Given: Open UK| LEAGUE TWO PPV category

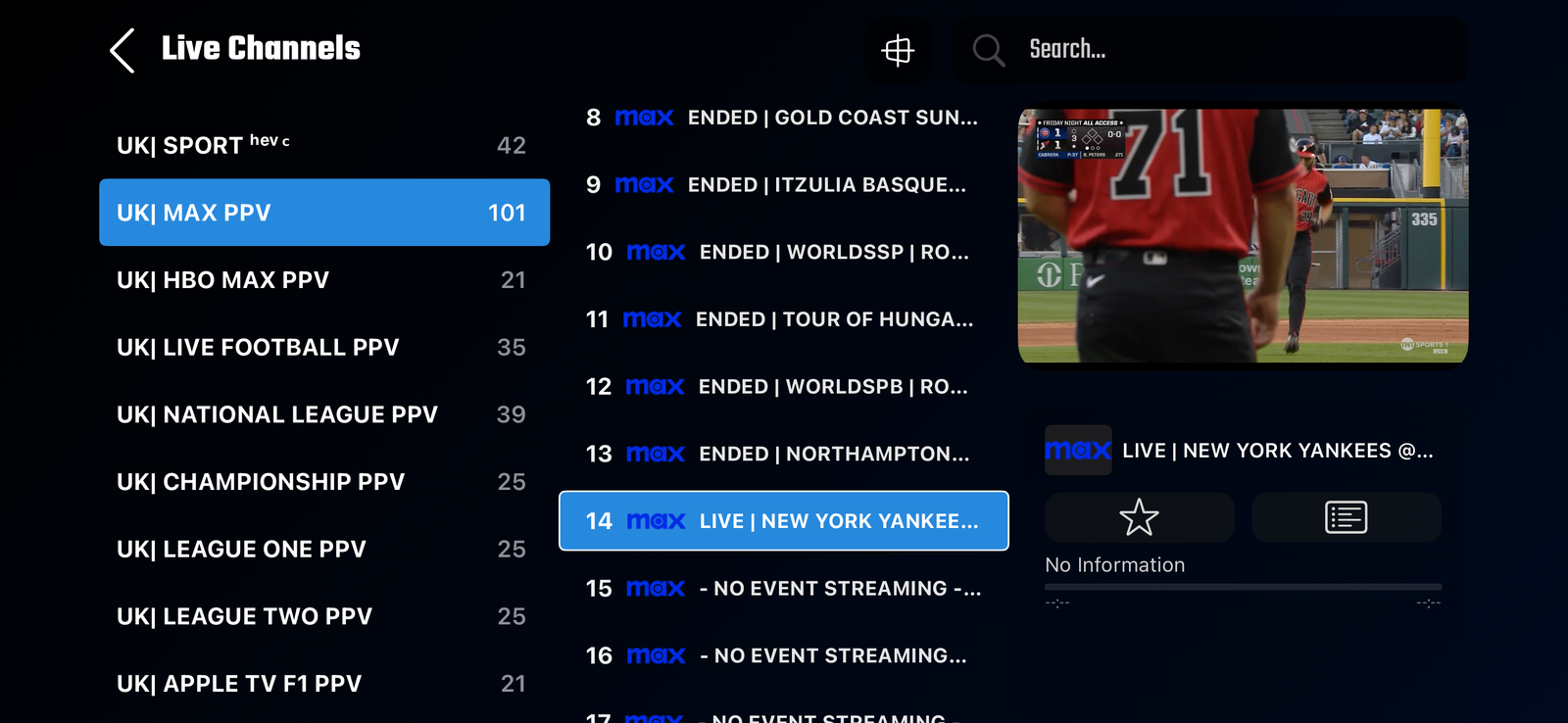Looking at the screenshot, I should [324, 616].
